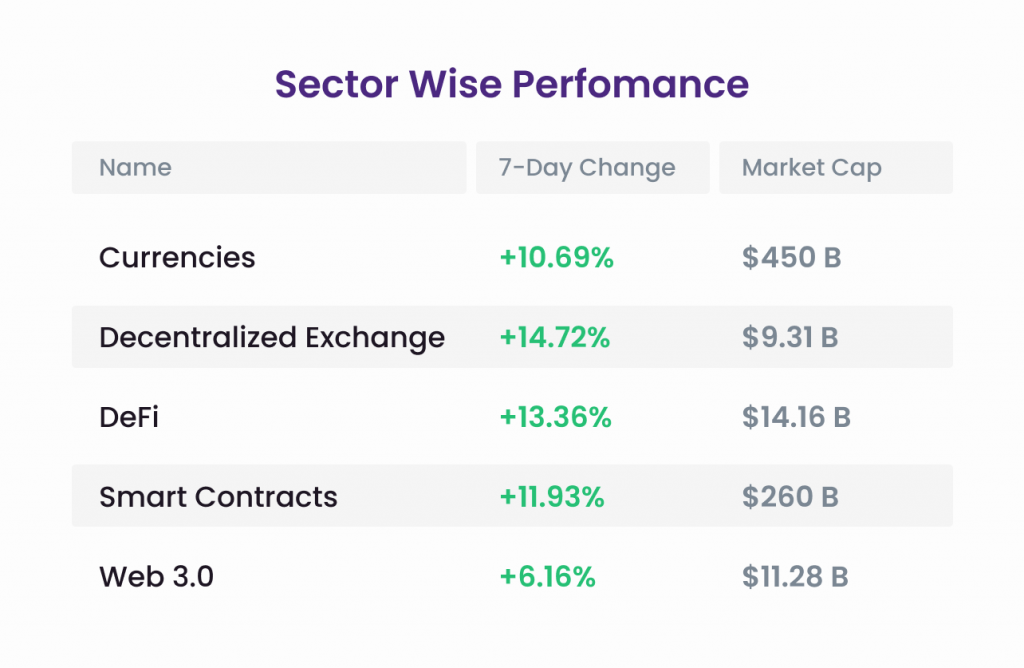Select the shaded Smart Contracts row background
The width and height of the screenshot is (1024, 668).
(512, 496)
